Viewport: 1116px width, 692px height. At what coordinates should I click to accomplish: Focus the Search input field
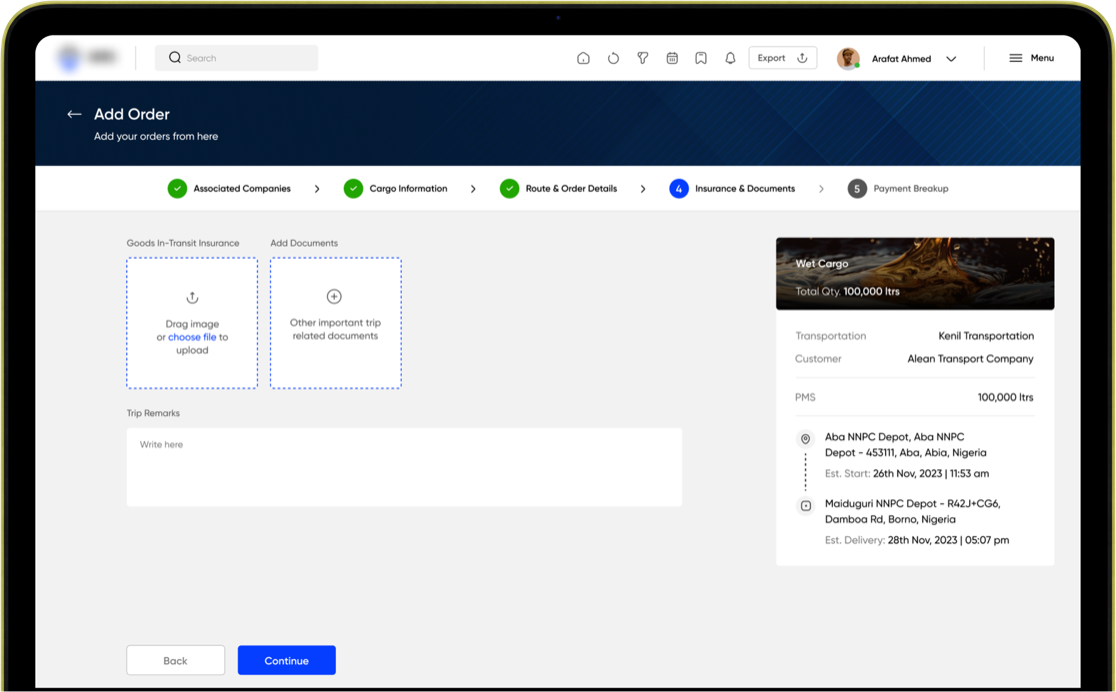(236, 58)
